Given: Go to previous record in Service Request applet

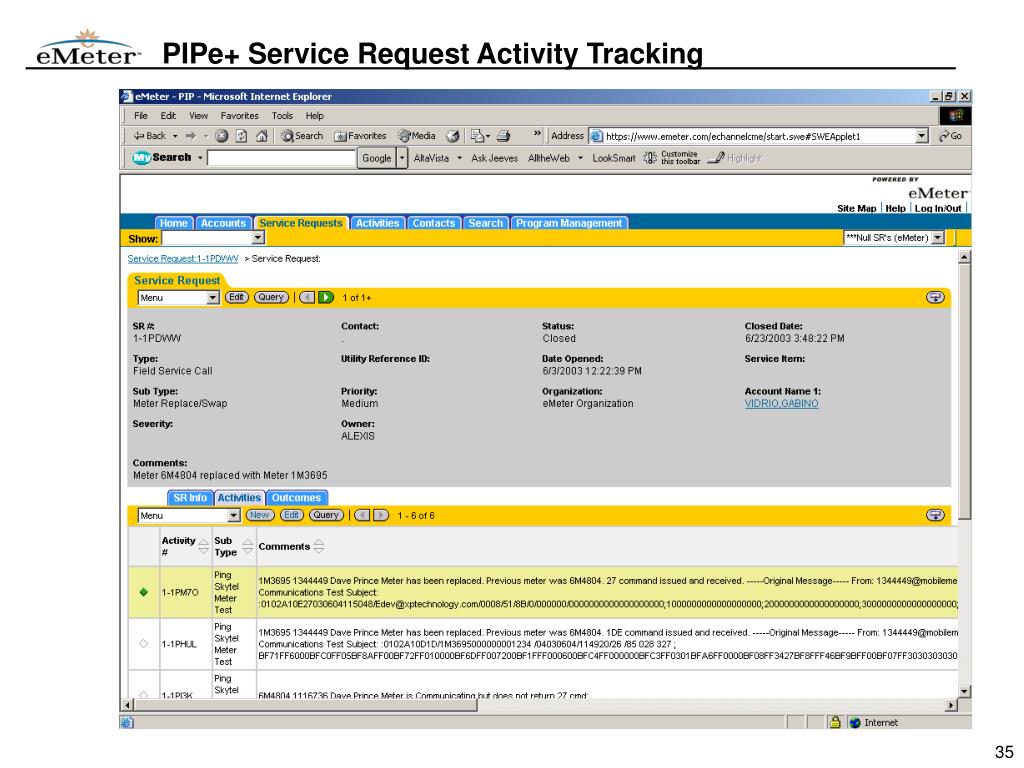Looking at the screenshot, I should [x=307, y=298].
